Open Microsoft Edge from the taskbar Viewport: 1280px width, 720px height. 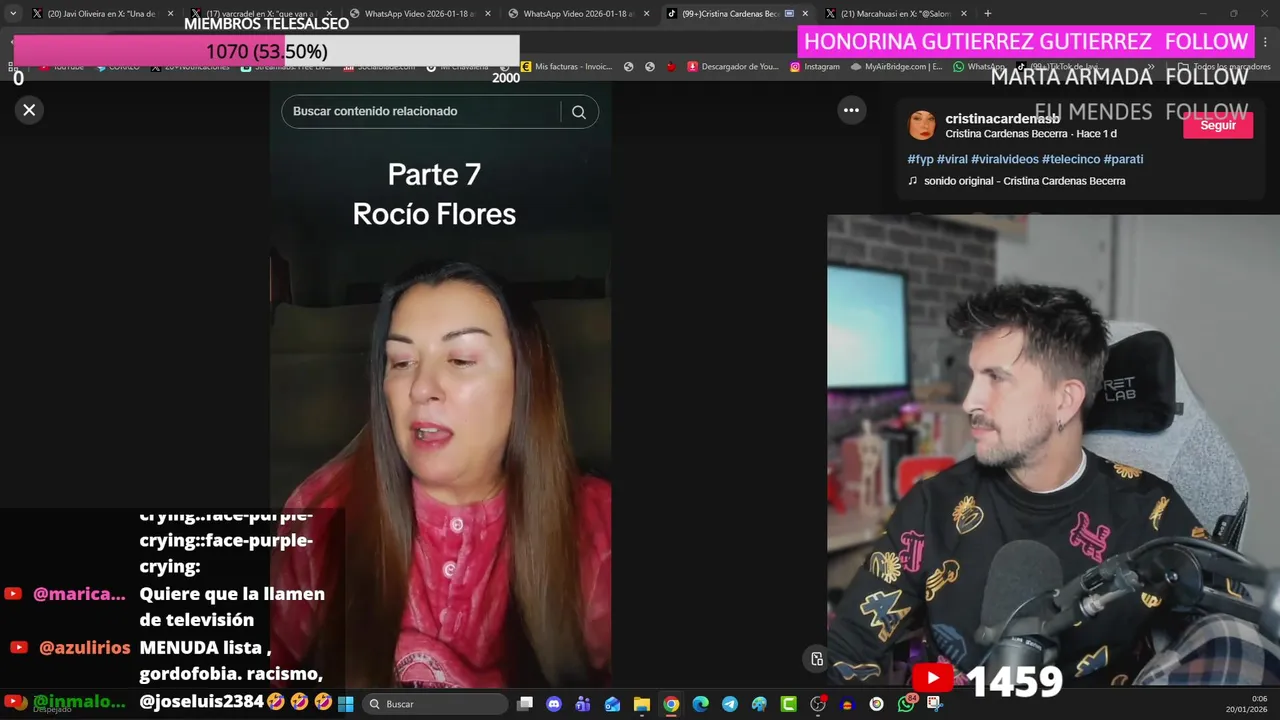700,704
